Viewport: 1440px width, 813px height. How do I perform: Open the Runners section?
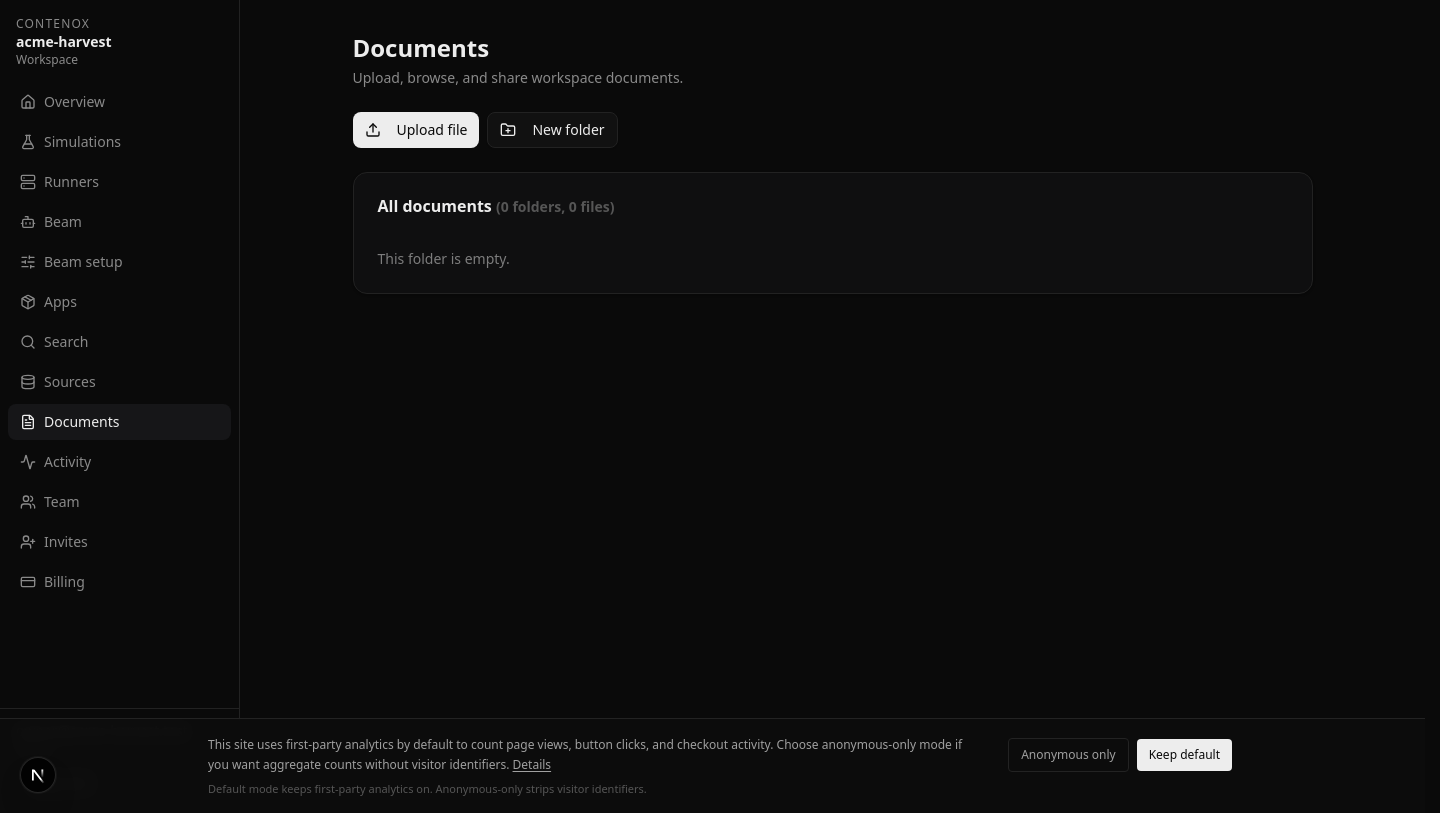119,182
